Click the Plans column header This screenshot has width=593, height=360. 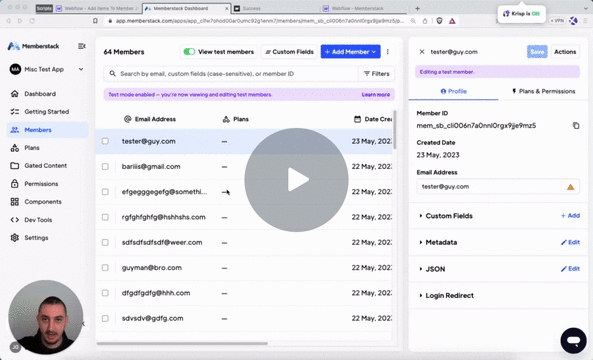[236, 119]
